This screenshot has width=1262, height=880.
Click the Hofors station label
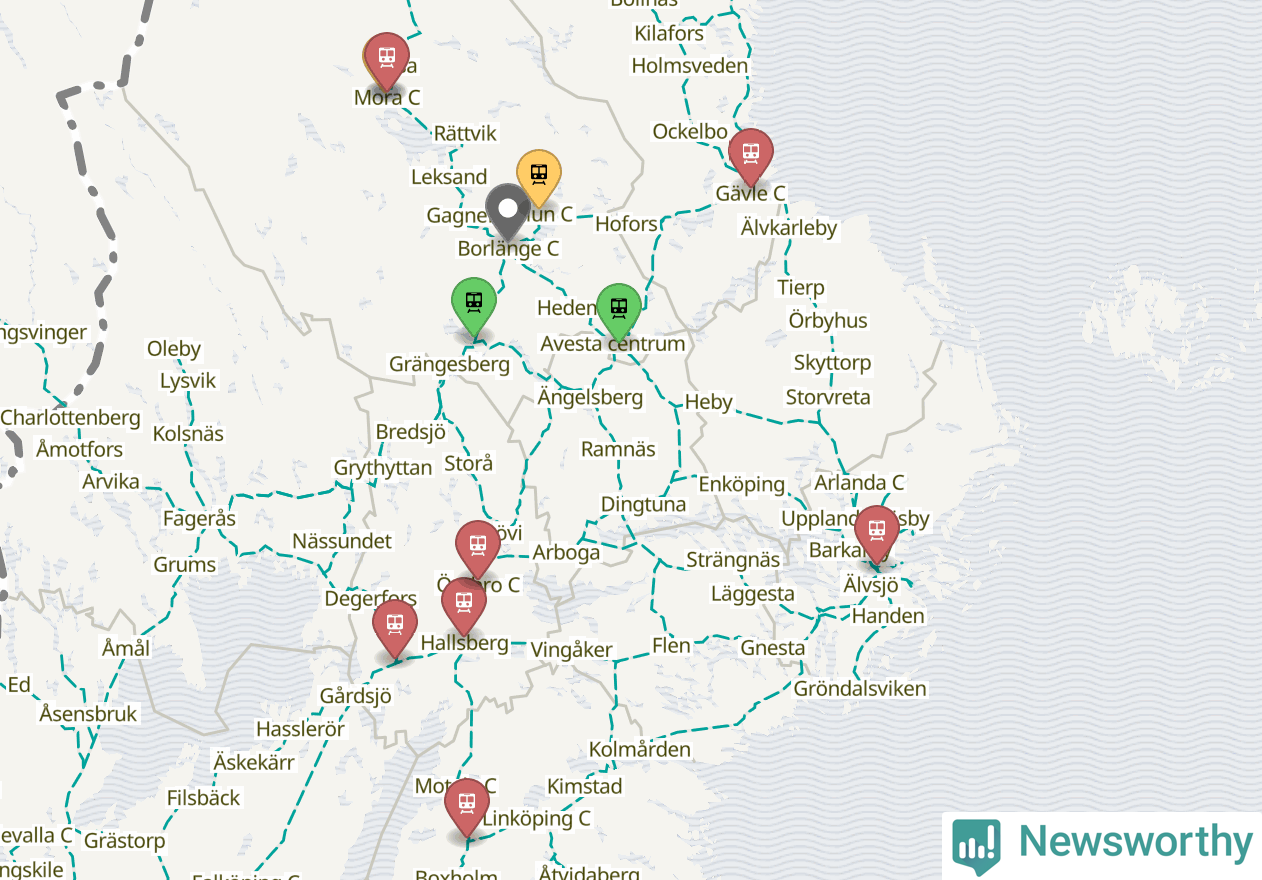626,224
